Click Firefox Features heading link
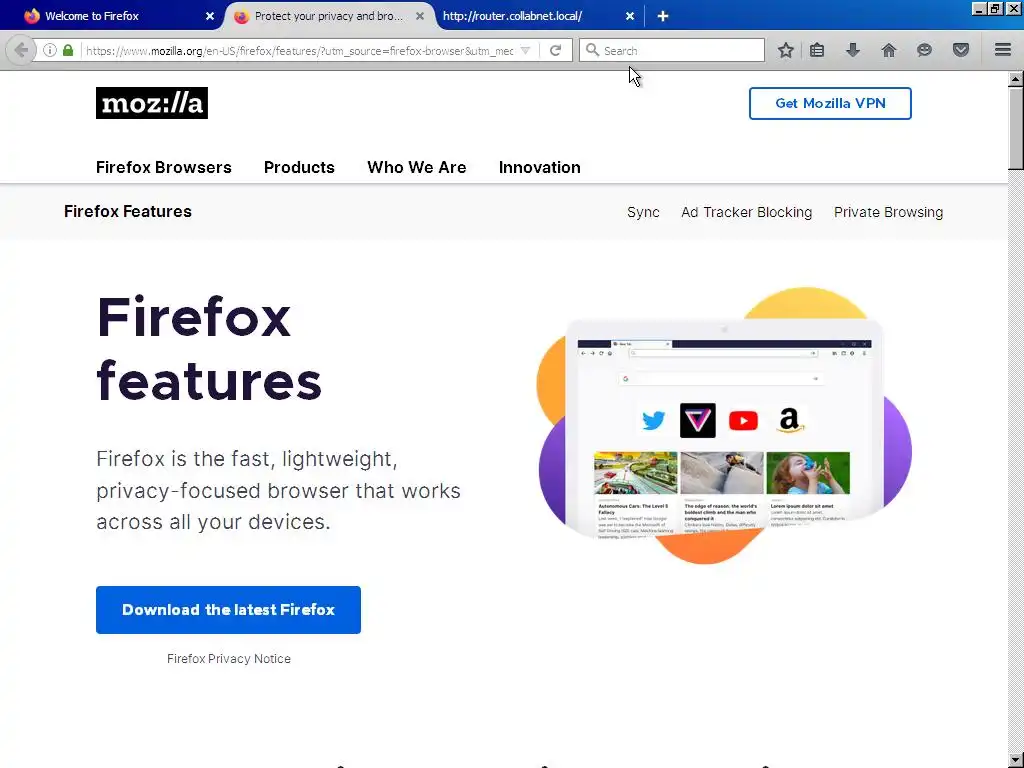 point(128,212)
